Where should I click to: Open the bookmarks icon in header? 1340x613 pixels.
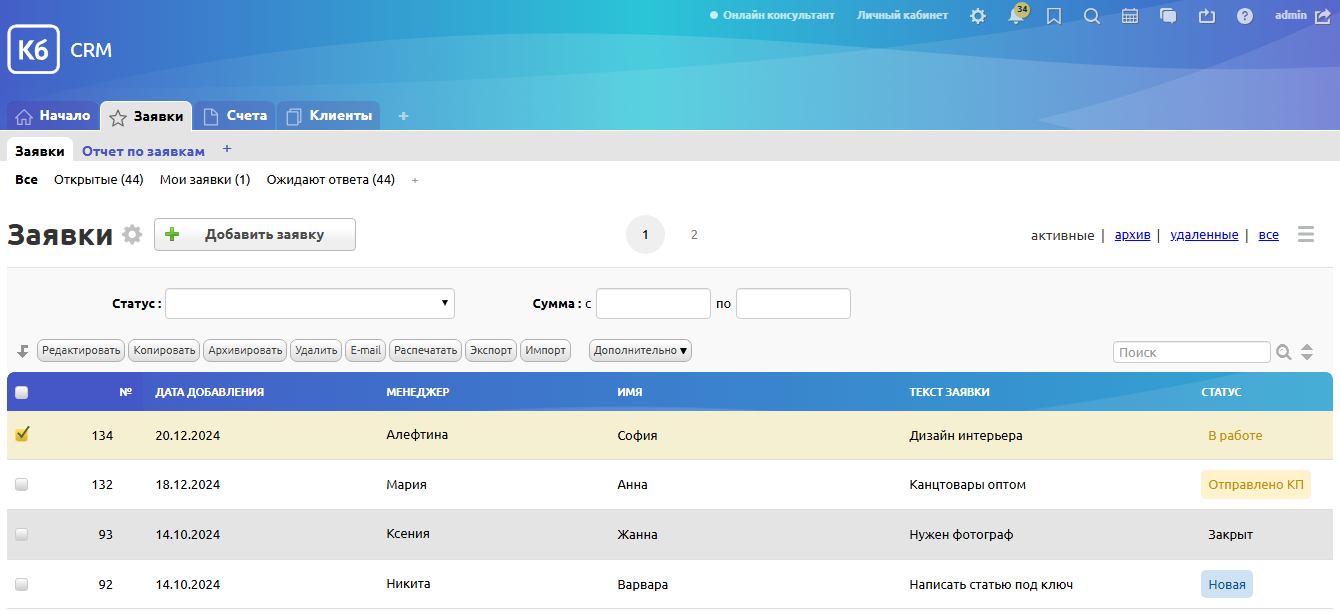1053,16
